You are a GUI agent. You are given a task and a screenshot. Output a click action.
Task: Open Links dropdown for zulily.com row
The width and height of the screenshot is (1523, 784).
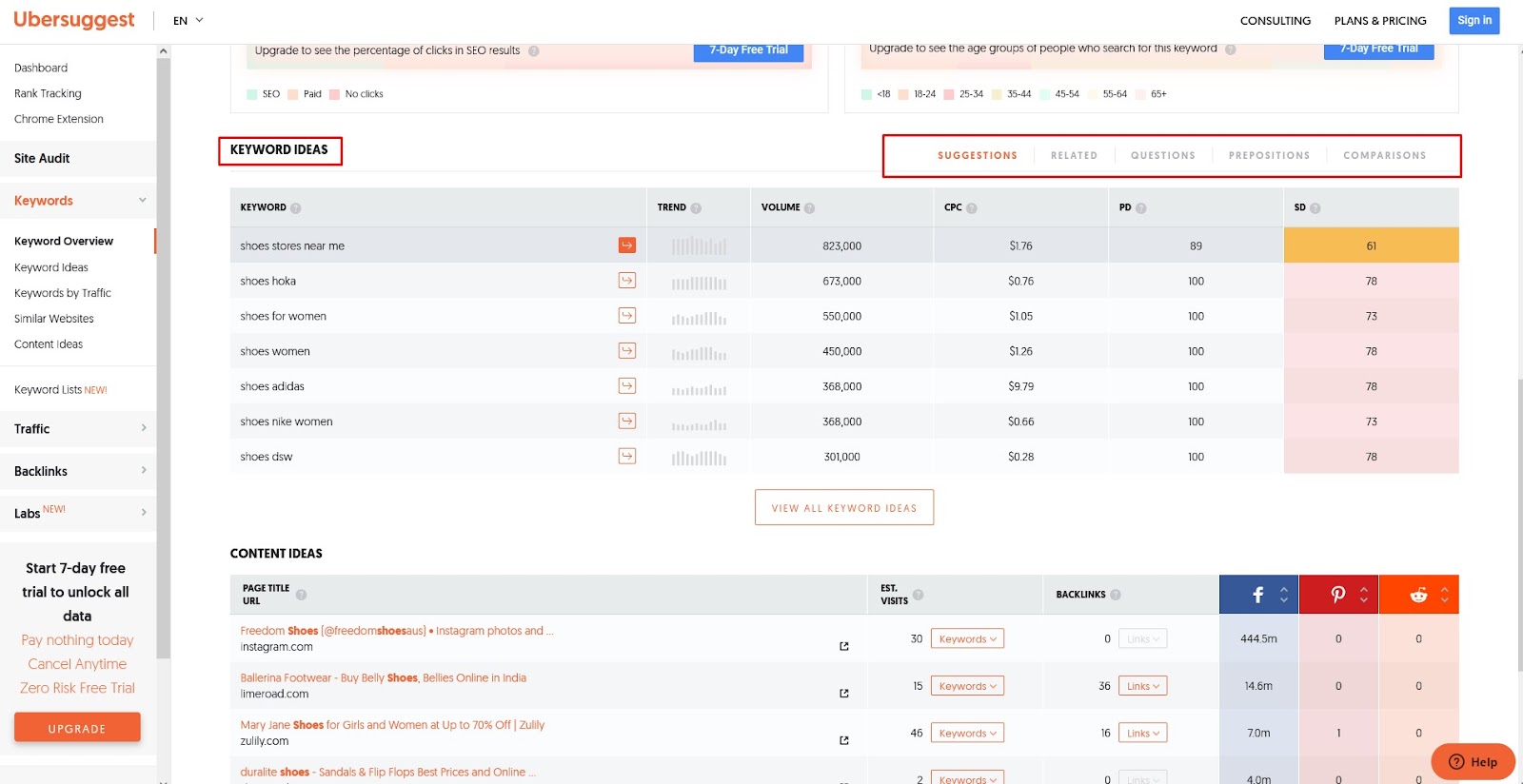tap(1143, 734)
